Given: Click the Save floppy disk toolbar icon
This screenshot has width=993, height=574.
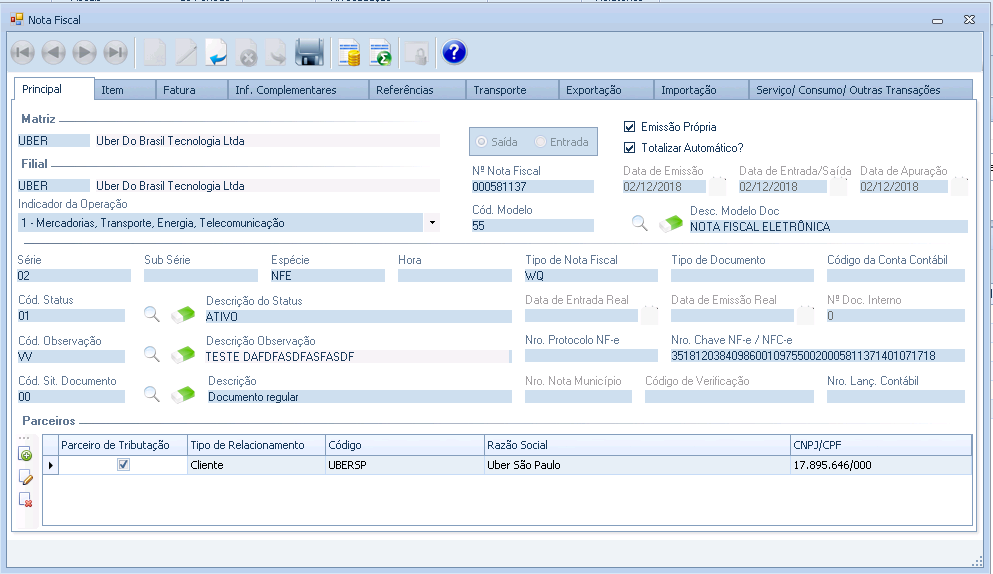Looking at the screenshot, I should (309, 53).
